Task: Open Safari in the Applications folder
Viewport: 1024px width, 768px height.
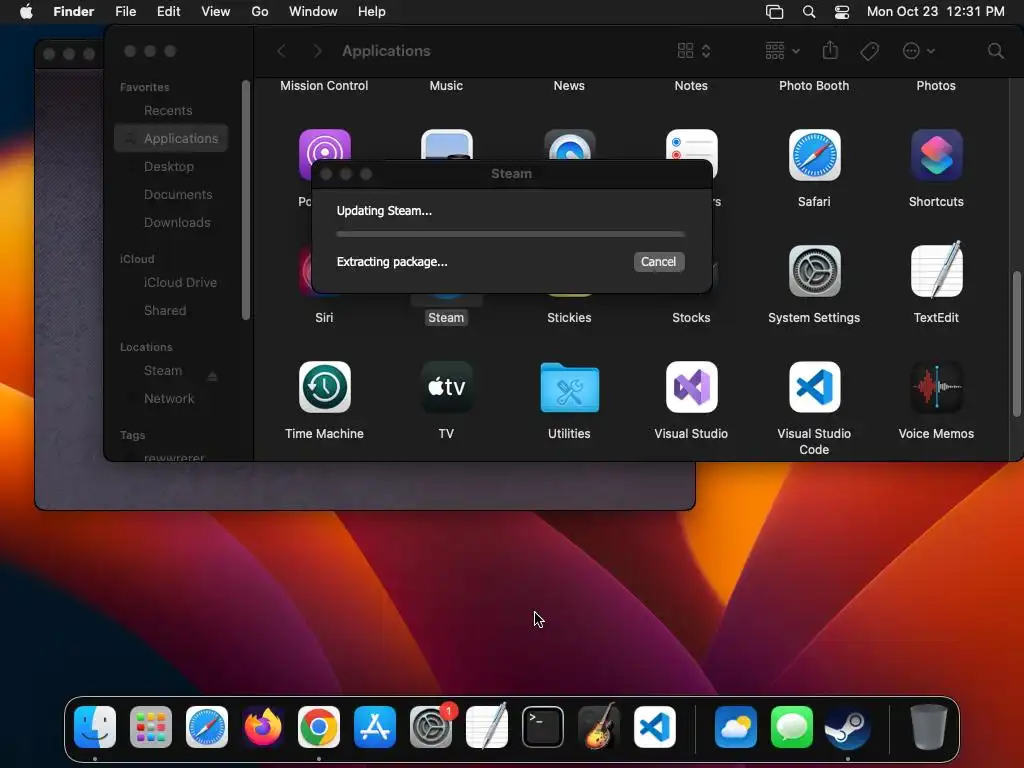Action: click(x=814, y=155)
